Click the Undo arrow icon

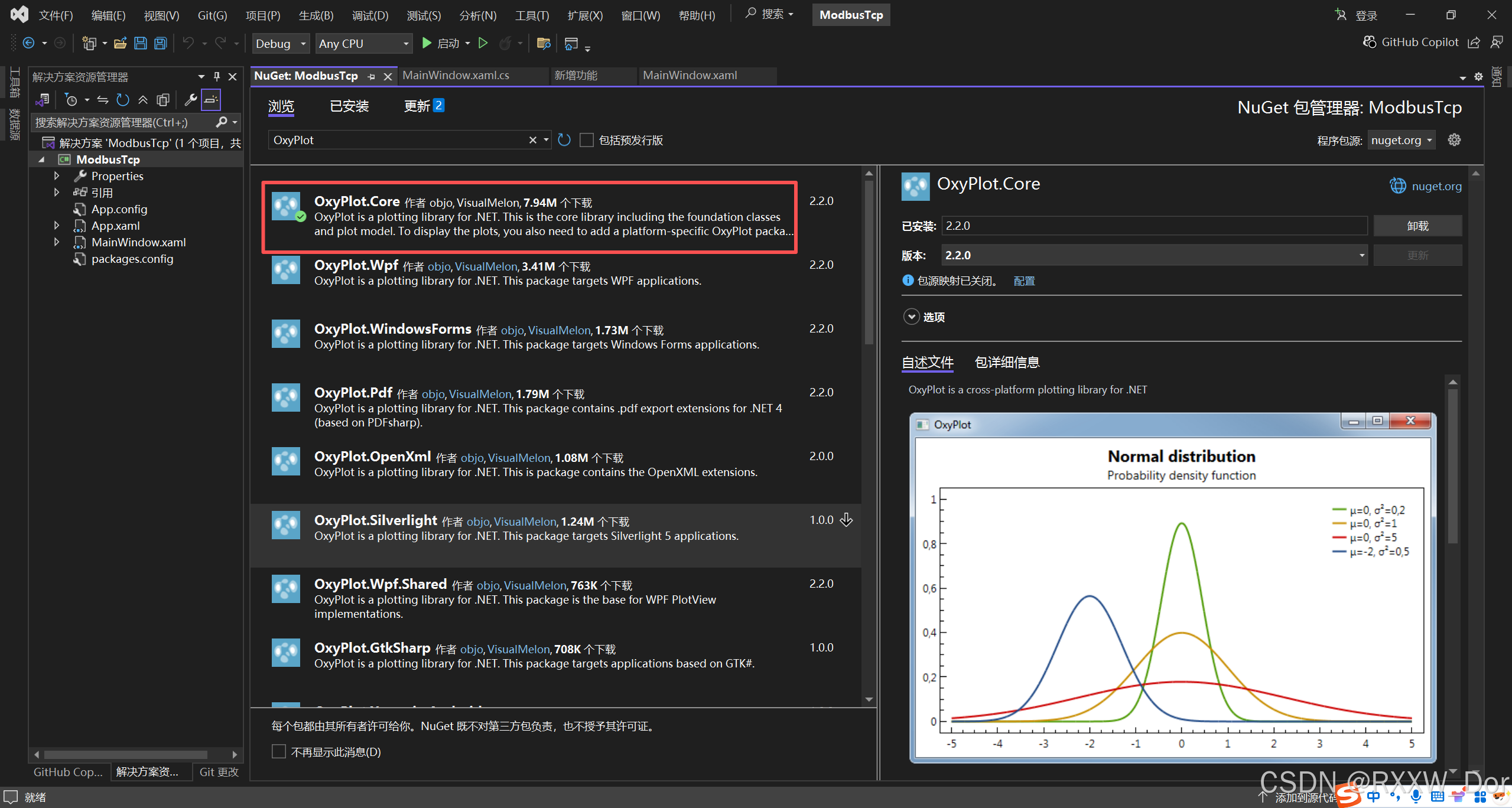pyautogui.click(x=188, y=43)
